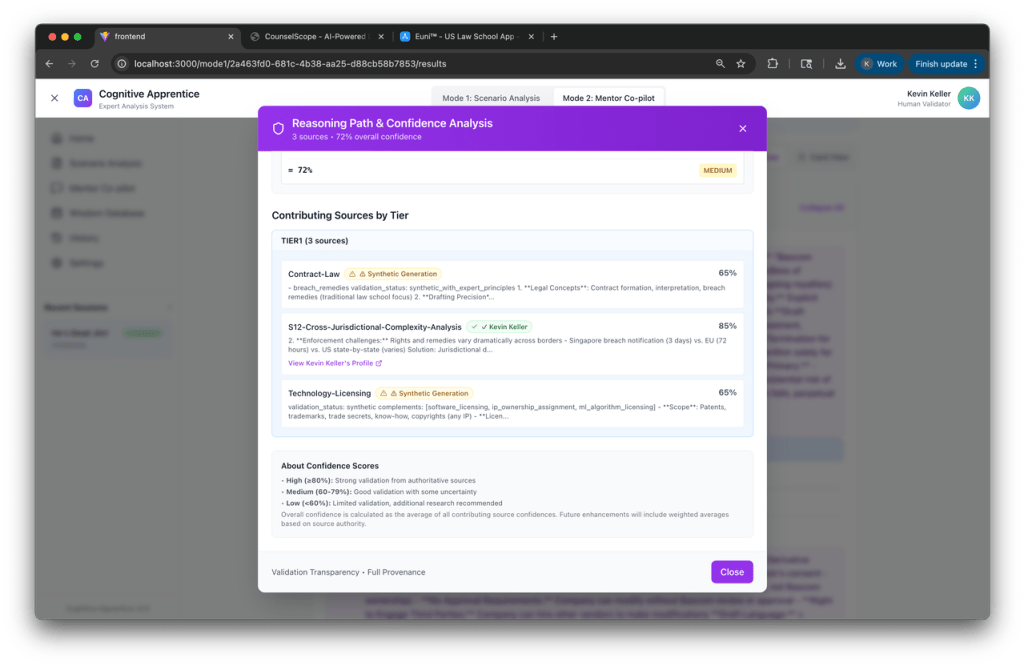This screenshot has height=666, width=1024.
Task: Switch to Euni US Law School tab
Action: [466, 37]
